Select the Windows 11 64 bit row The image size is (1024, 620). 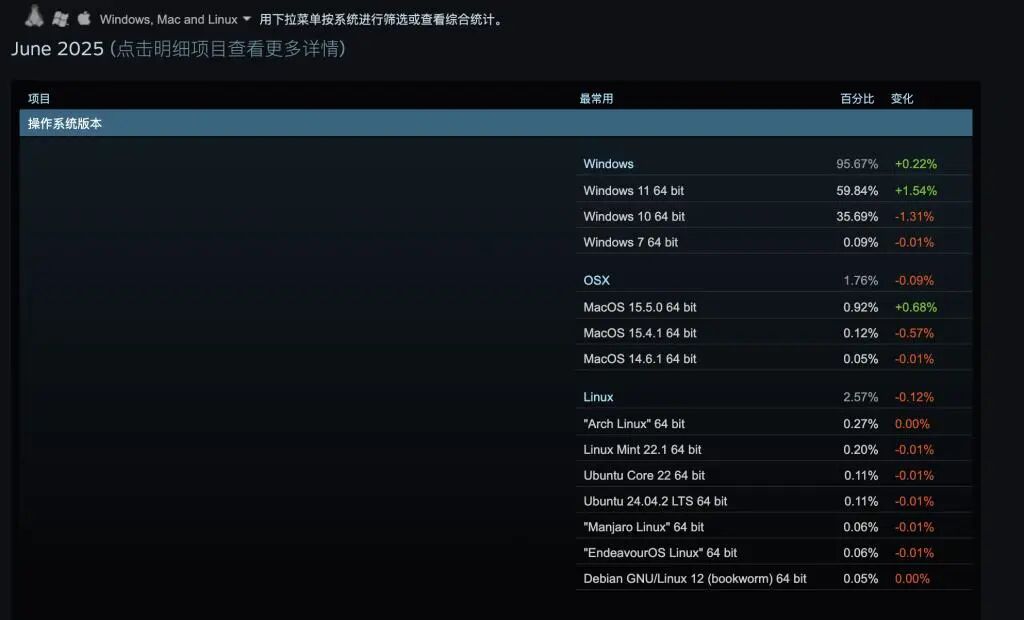[x=774, y=191]
